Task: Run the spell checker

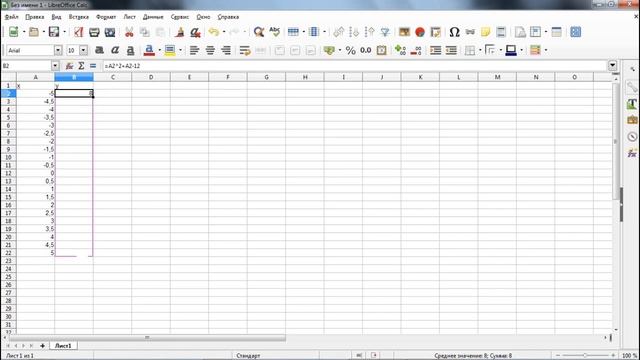Action: click(275, 32)
